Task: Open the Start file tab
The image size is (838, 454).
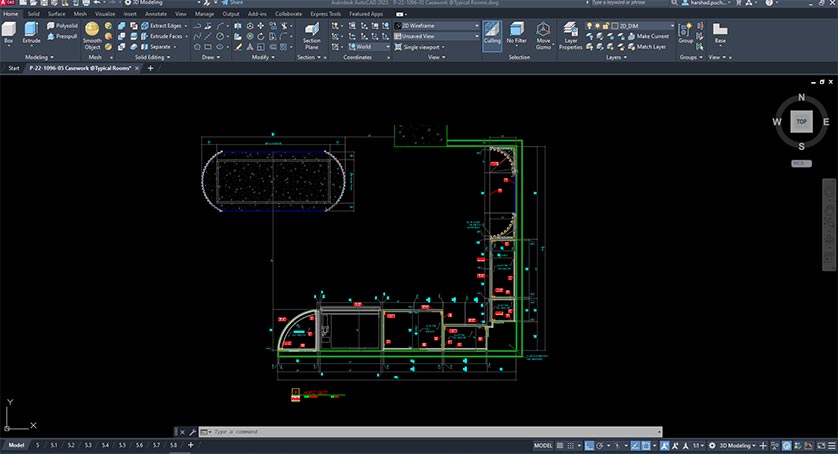Action: (13, 68)
